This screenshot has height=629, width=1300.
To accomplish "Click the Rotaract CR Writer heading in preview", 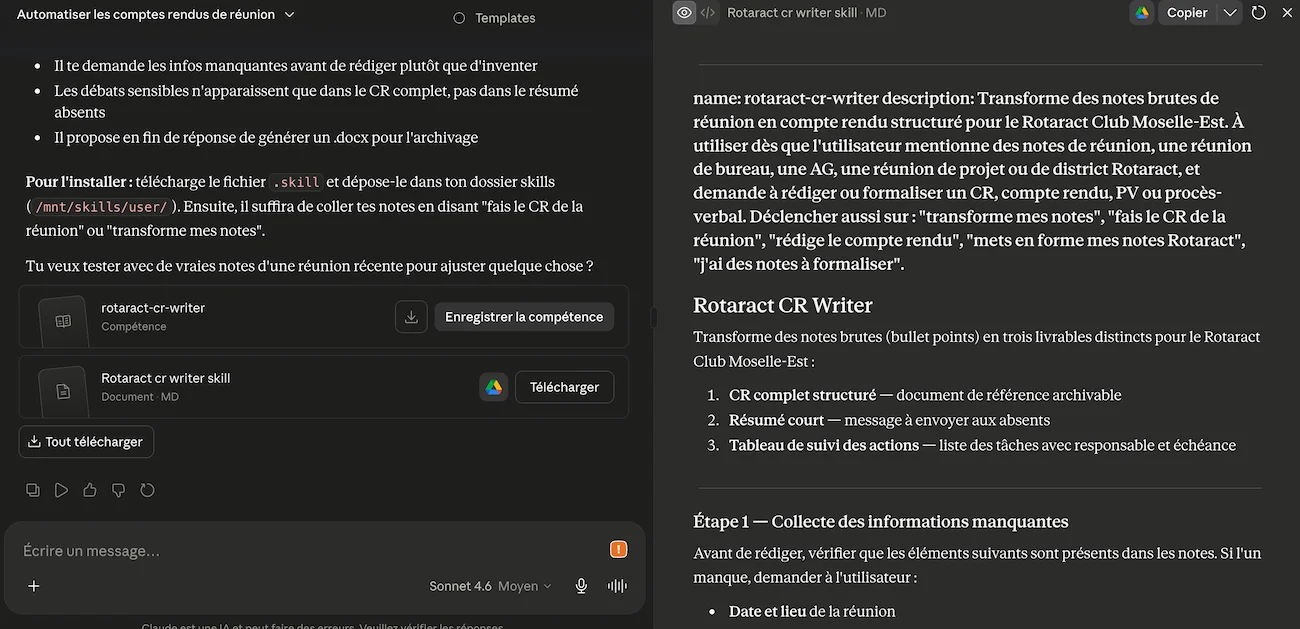I will pos(783,305).
